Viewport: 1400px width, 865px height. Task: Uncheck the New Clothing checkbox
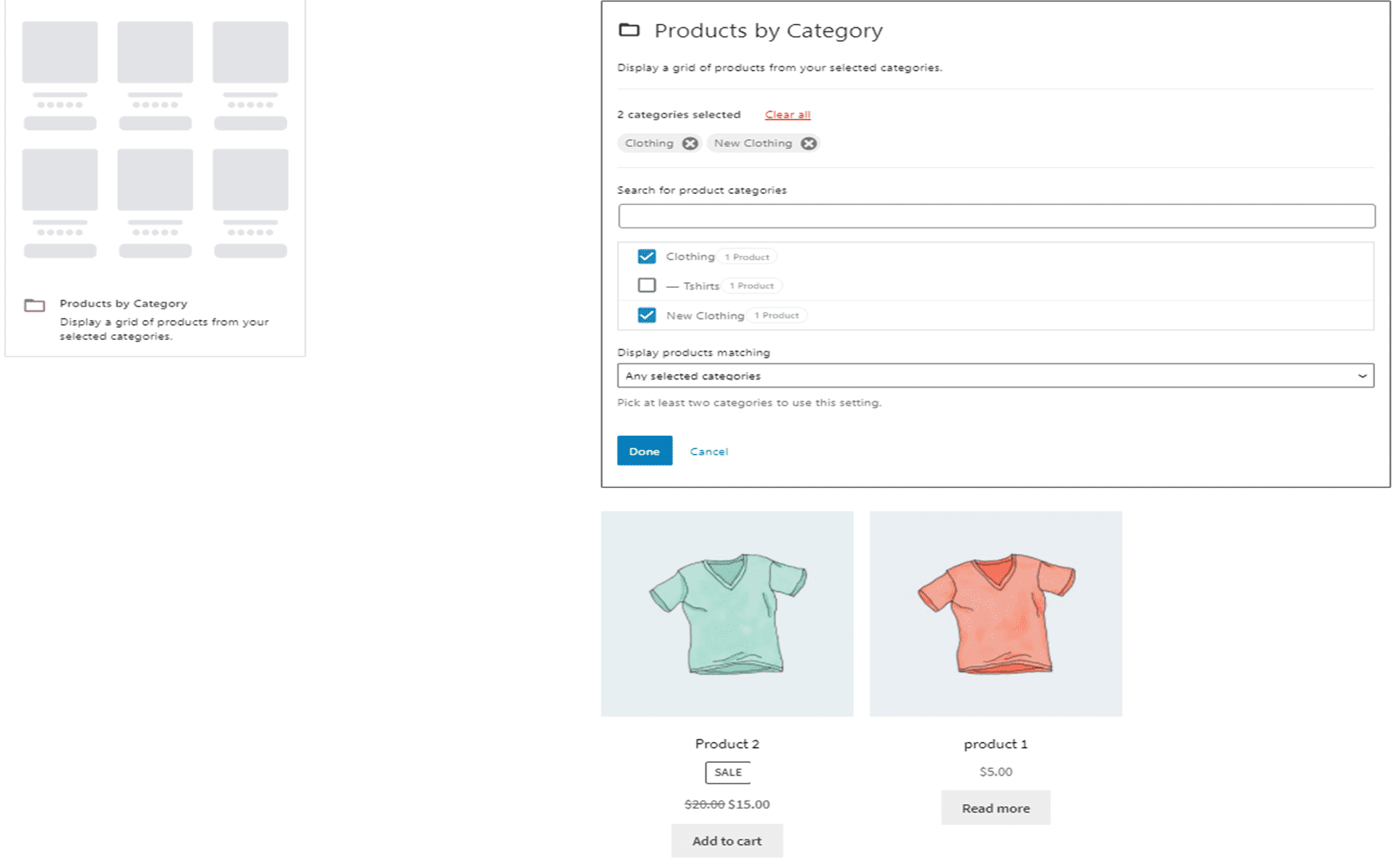pos(646,315)
